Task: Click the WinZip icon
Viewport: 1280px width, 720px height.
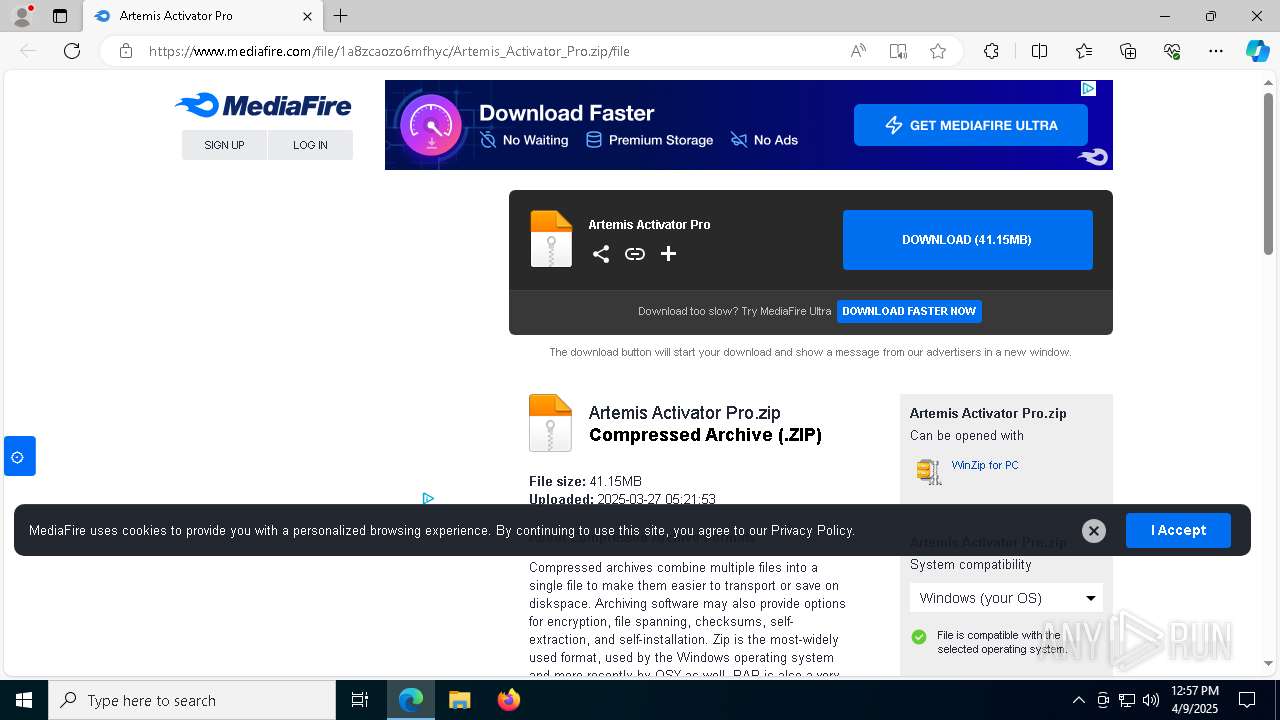Action: coord(929,471)
